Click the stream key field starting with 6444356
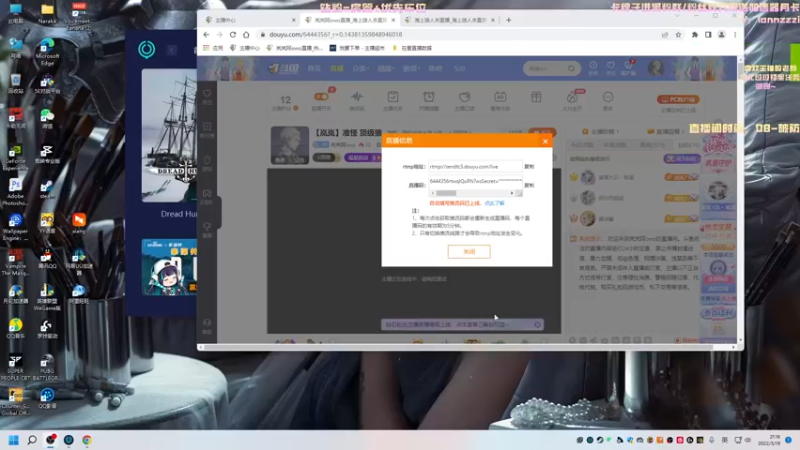This screenshot has width=800, height=450. tap(475, 181)
